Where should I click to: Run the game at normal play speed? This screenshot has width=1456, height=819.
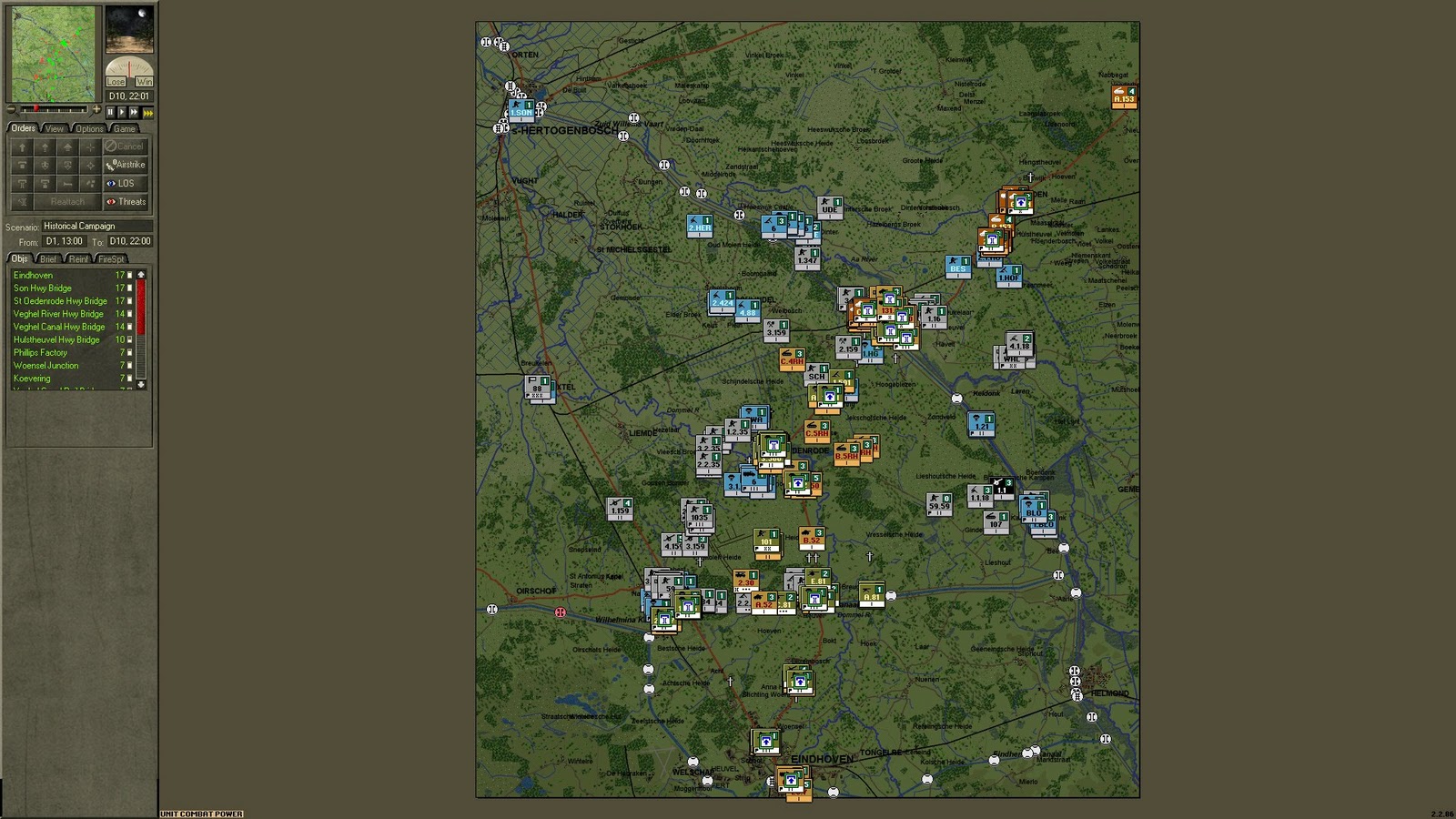coord(122,112)
